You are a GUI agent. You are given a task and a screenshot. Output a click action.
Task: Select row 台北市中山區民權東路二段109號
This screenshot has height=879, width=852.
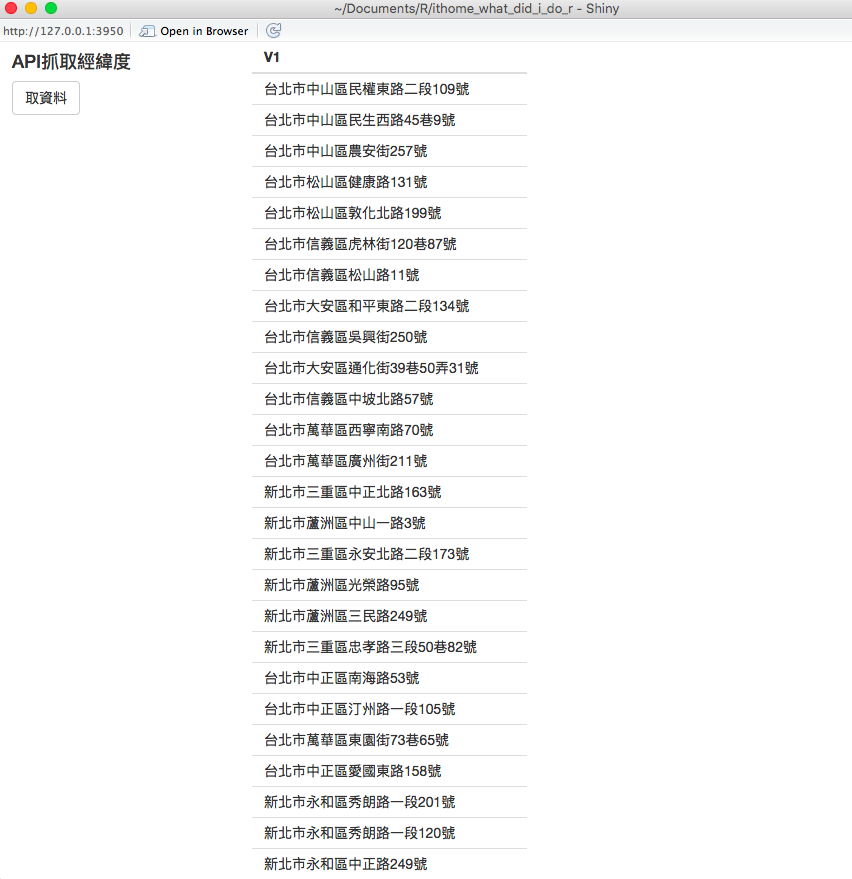[390, 89]
